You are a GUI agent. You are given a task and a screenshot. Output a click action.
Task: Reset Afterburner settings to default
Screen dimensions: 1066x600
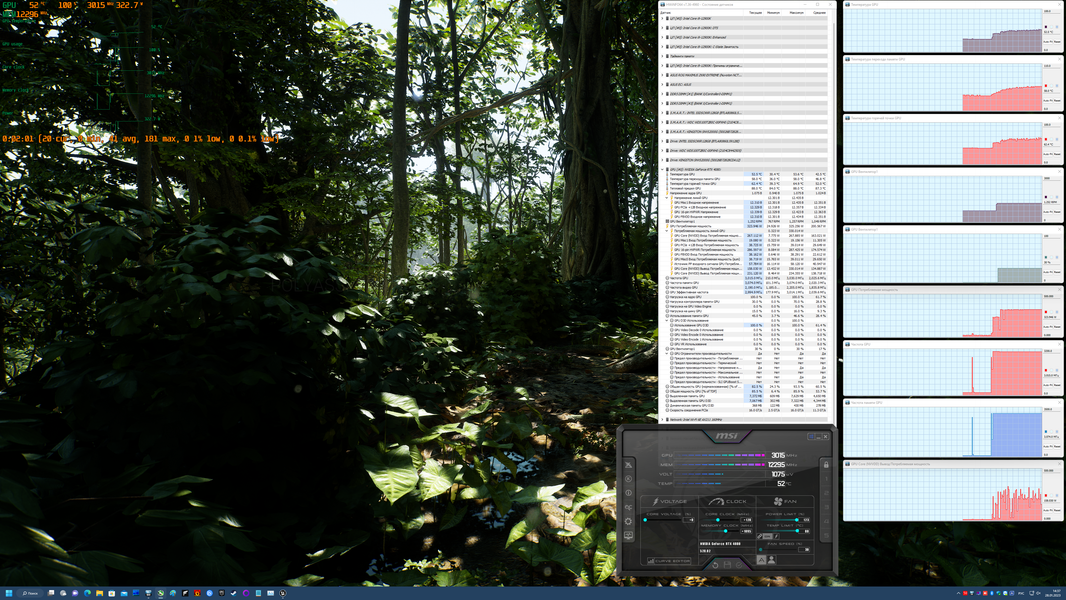tap(715, 565)
